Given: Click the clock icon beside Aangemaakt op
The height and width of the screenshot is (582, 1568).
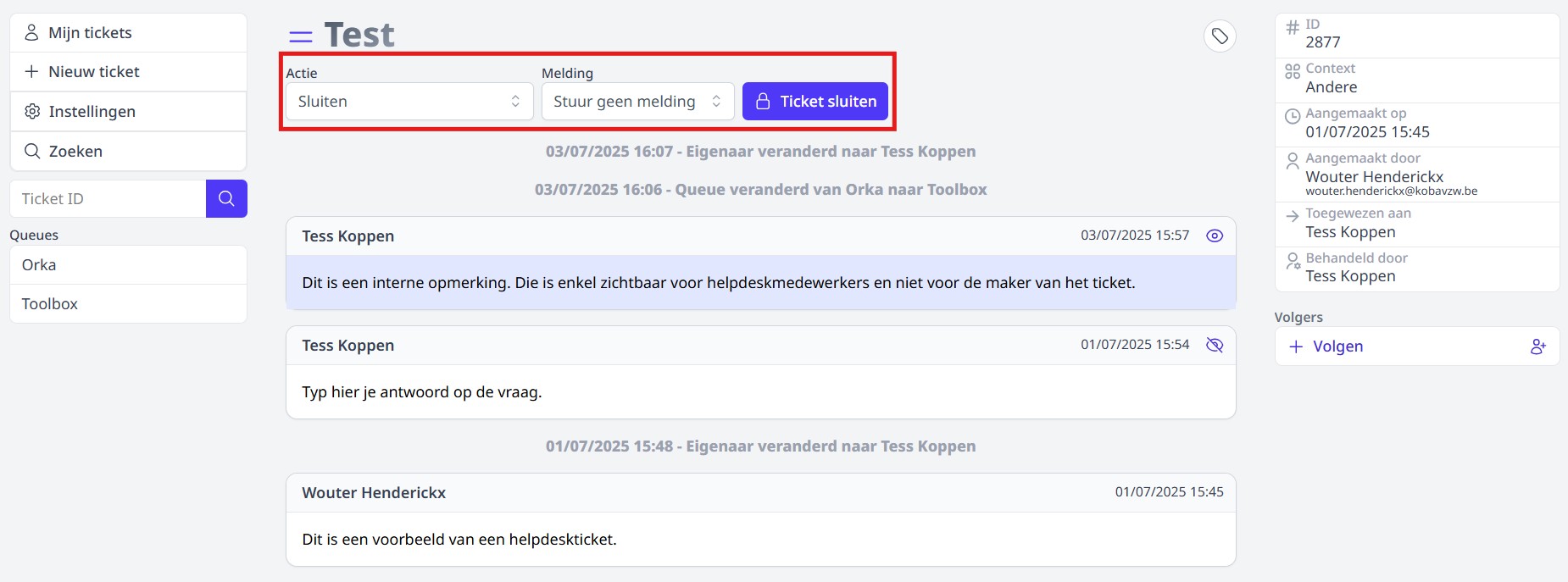Looking at the screenshot, I should [1293, 116].
